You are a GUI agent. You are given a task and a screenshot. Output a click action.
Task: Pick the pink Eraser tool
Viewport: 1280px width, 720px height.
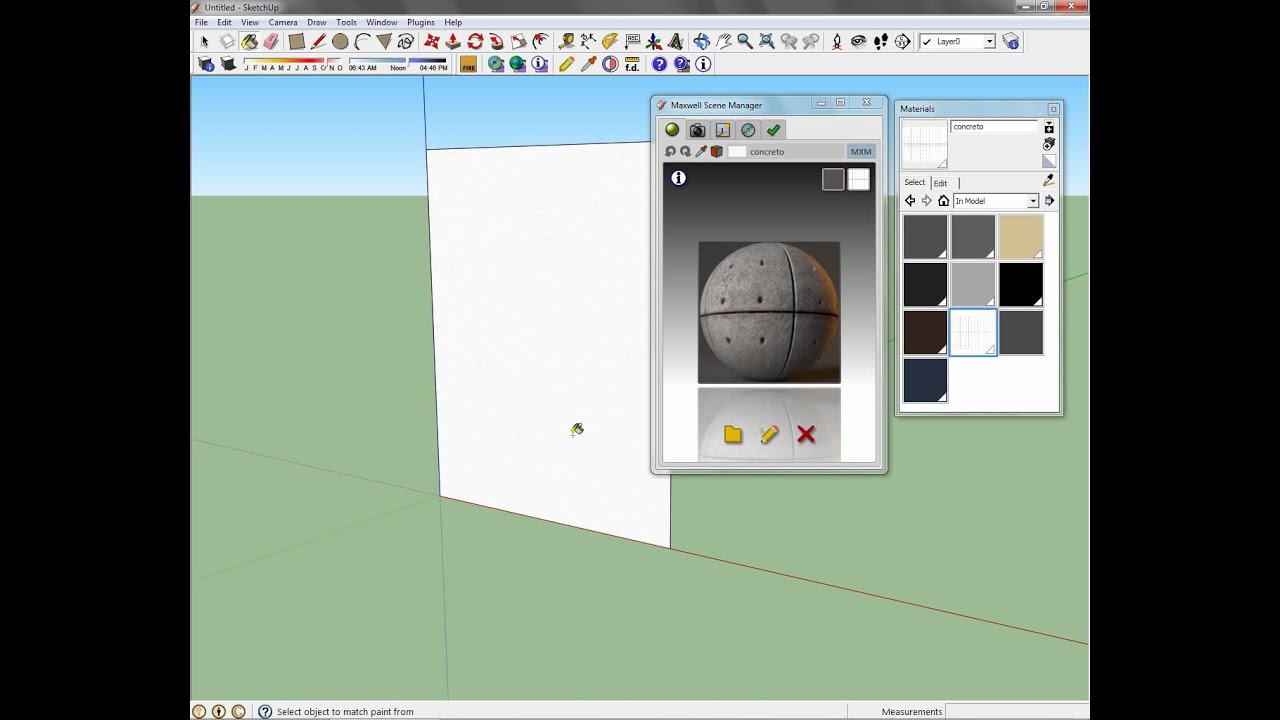(x=271, y=42)
